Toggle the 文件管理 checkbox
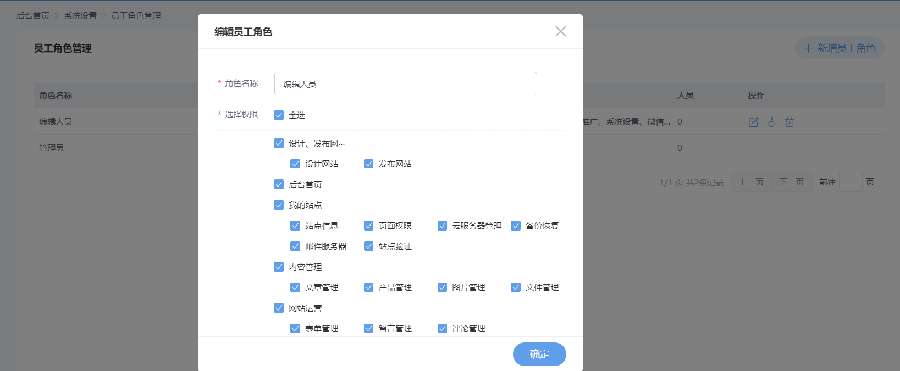The height and width of the screenshot is (371, 900). 515,287
